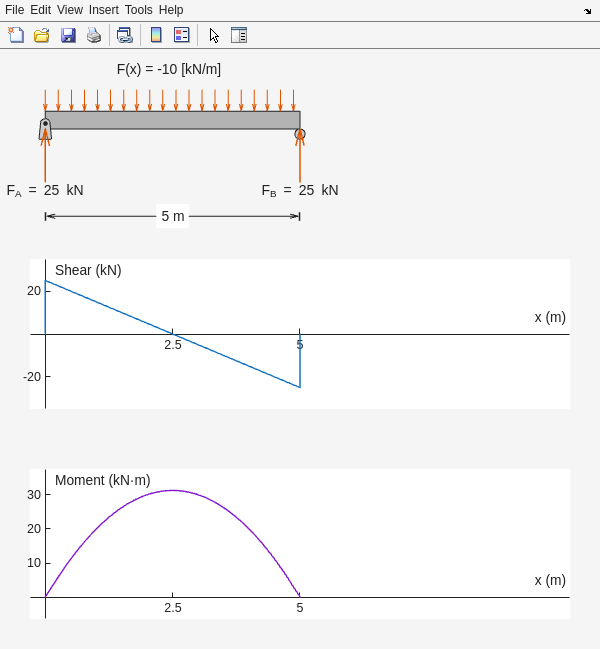The image size is (600, 649).
Task: Toggle the Edit Plot arrow tool
Action: tap(214, 35)
